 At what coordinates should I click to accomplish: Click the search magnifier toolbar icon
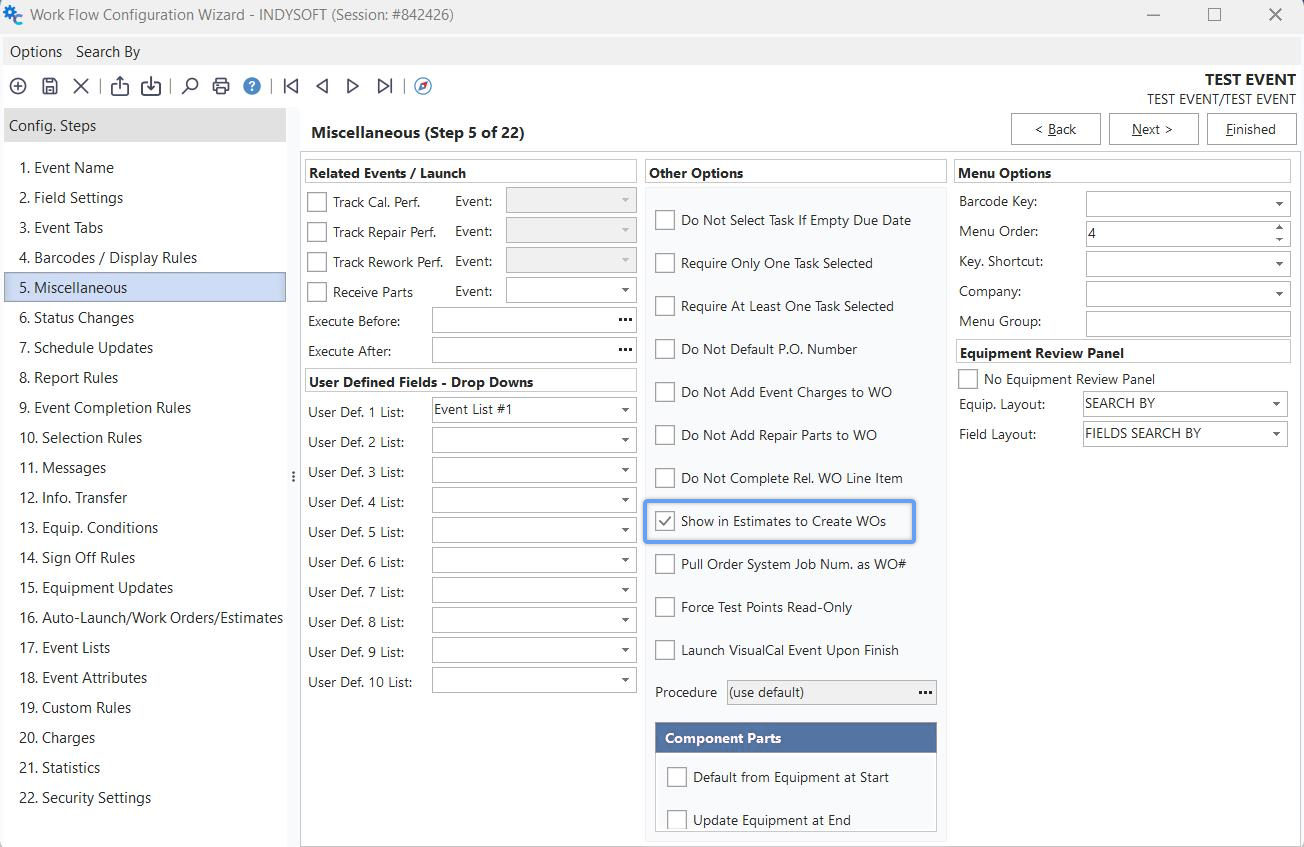click(190, 86)
